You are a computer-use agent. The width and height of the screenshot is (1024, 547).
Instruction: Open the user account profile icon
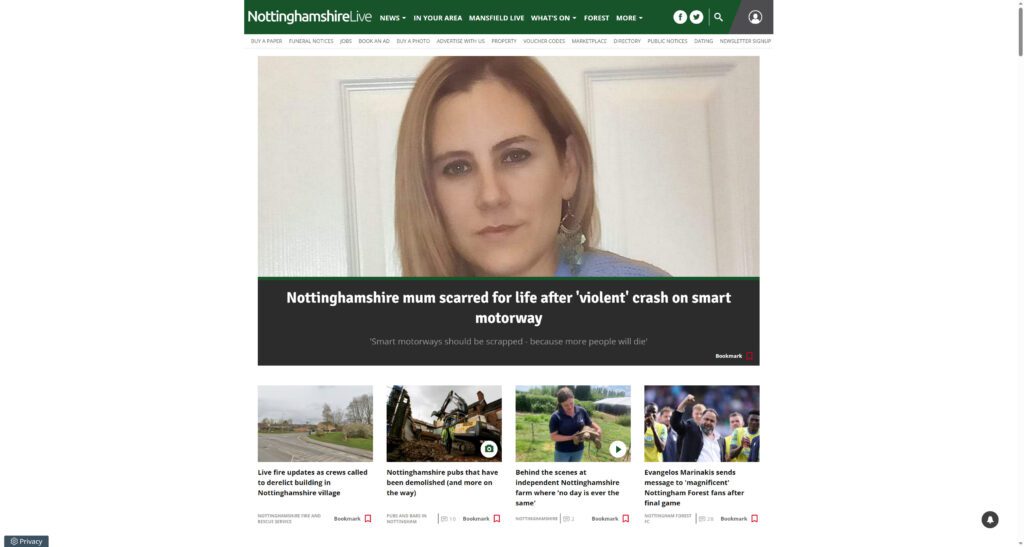[755, 18]
